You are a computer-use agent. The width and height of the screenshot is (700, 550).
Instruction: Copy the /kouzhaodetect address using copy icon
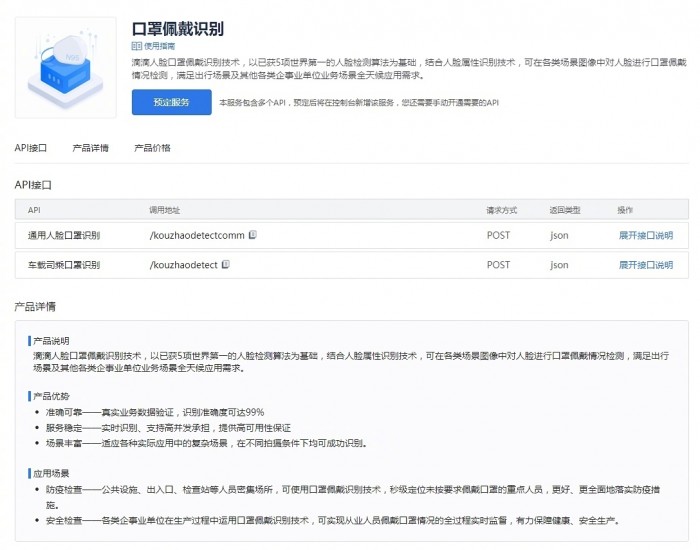(x=226, y=265)
